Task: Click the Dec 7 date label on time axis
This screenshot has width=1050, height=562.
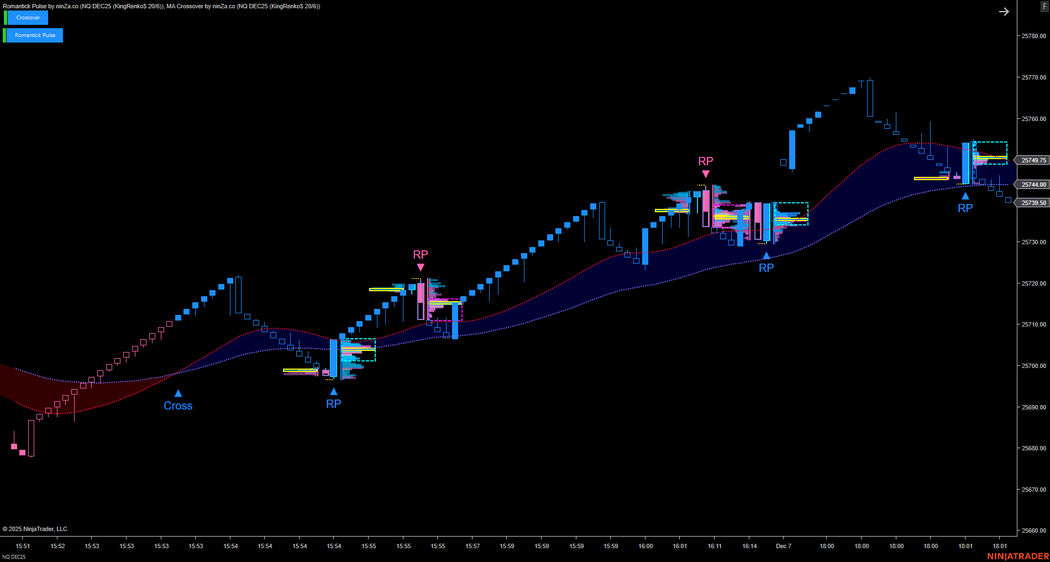Action: coord(783,546)
